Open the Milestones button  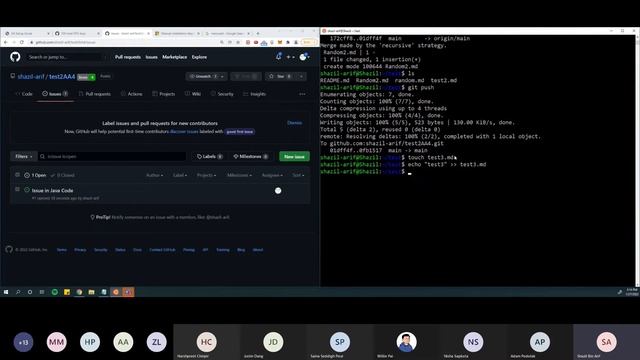pos(251,156)
